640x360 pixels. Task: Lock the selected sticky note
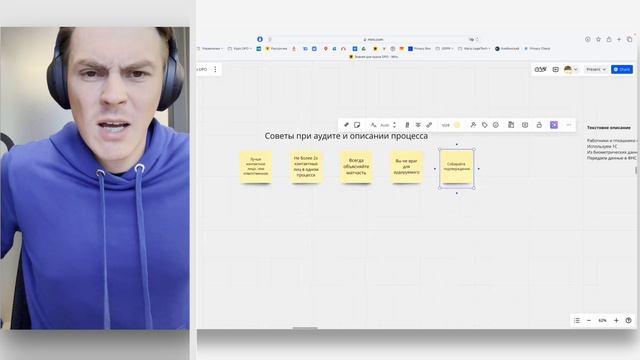pos(539,125)
